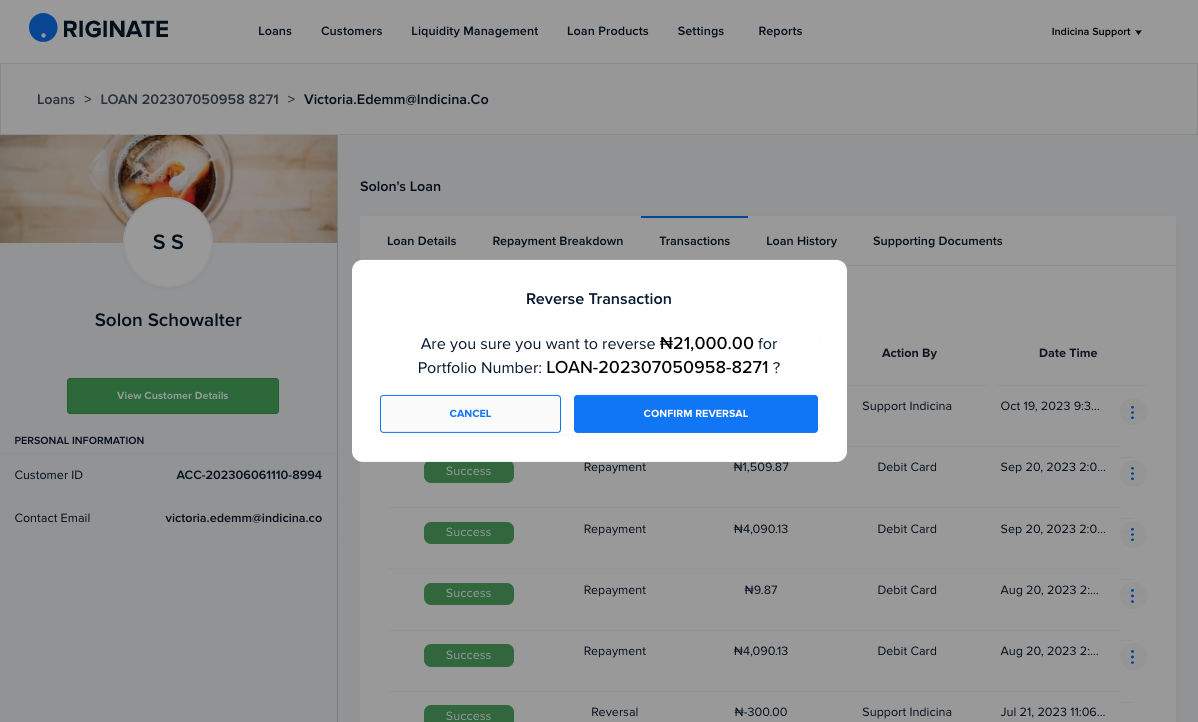Expand the Indicina Support account dropdown
The height and width of the screenshot is (722, 1198).
click(1096, 32)
